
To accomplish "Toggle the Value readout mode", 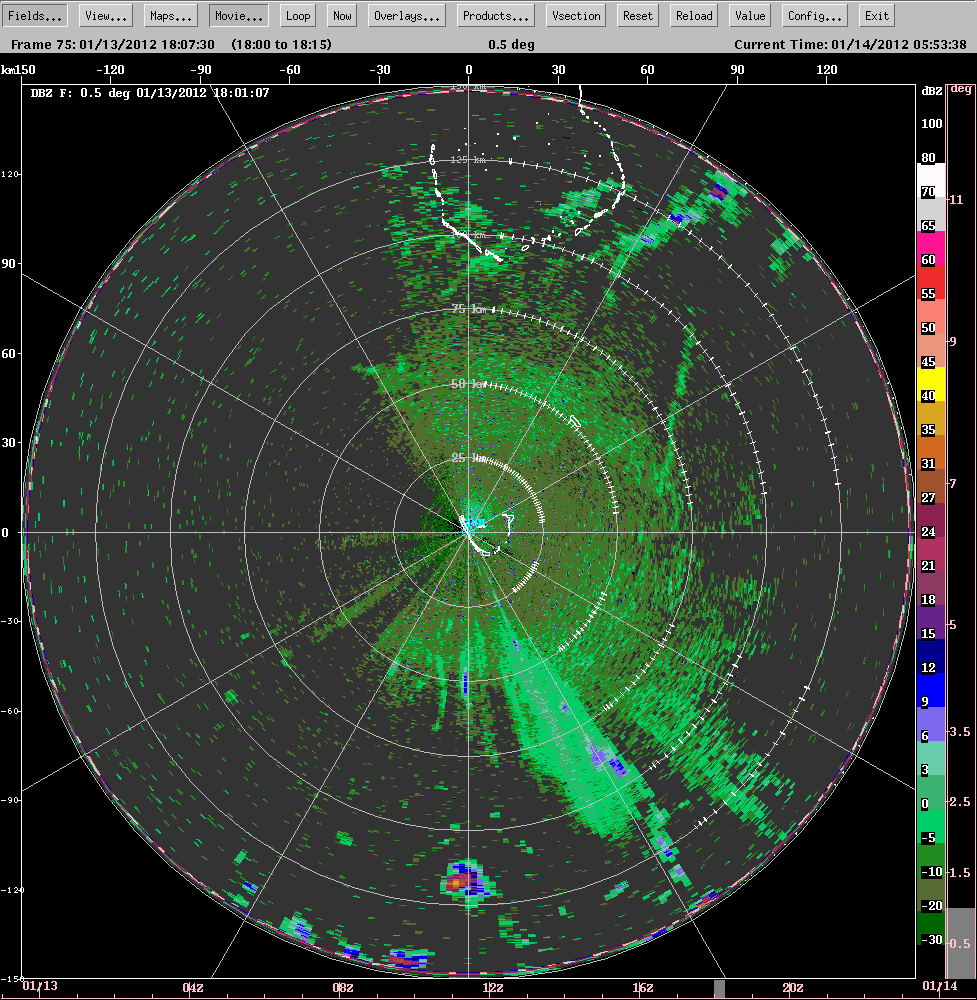I will point(749,16).
